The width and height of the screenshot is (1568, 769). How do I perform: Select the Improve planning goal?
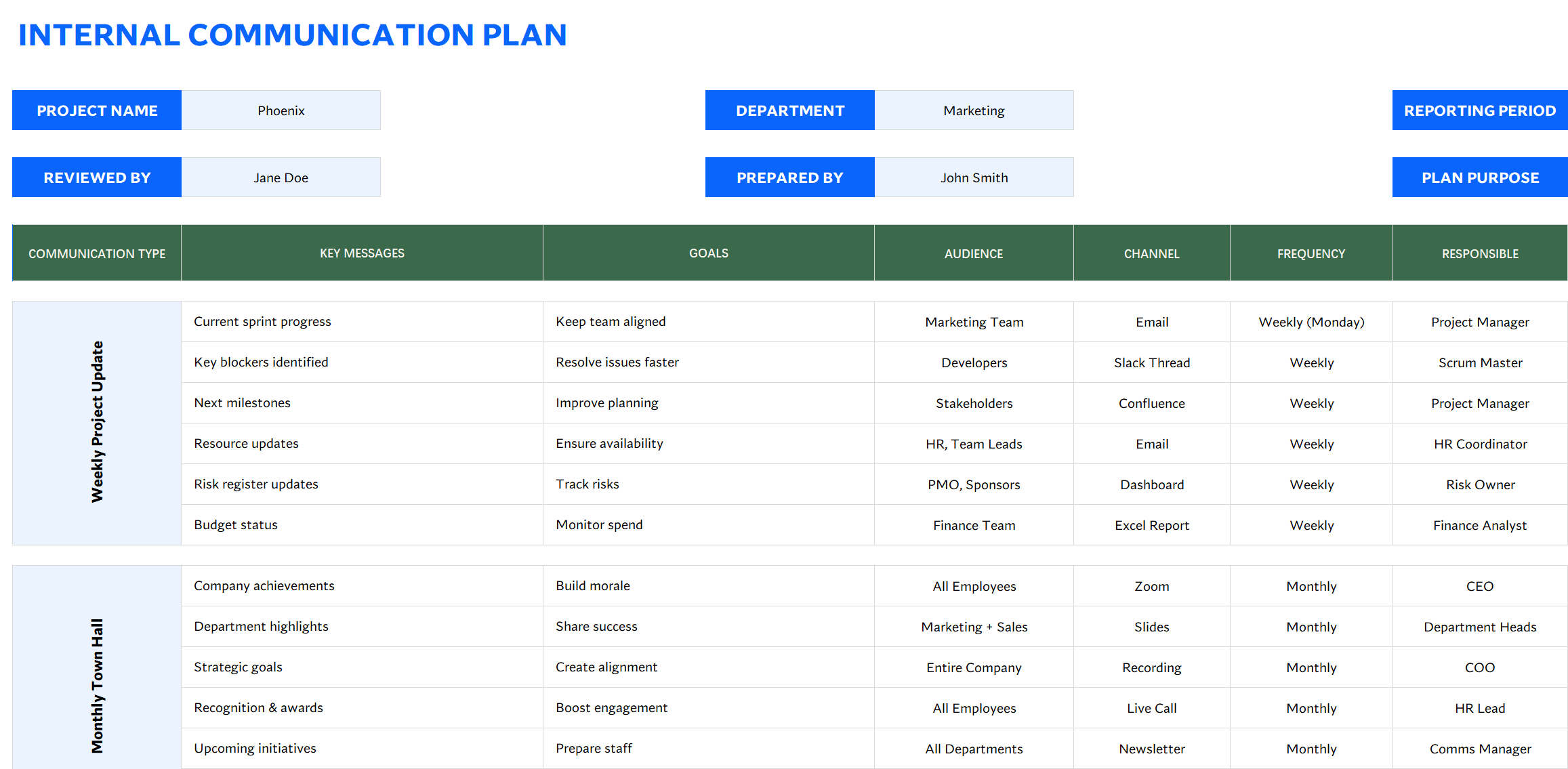click(x=709, y=403)
